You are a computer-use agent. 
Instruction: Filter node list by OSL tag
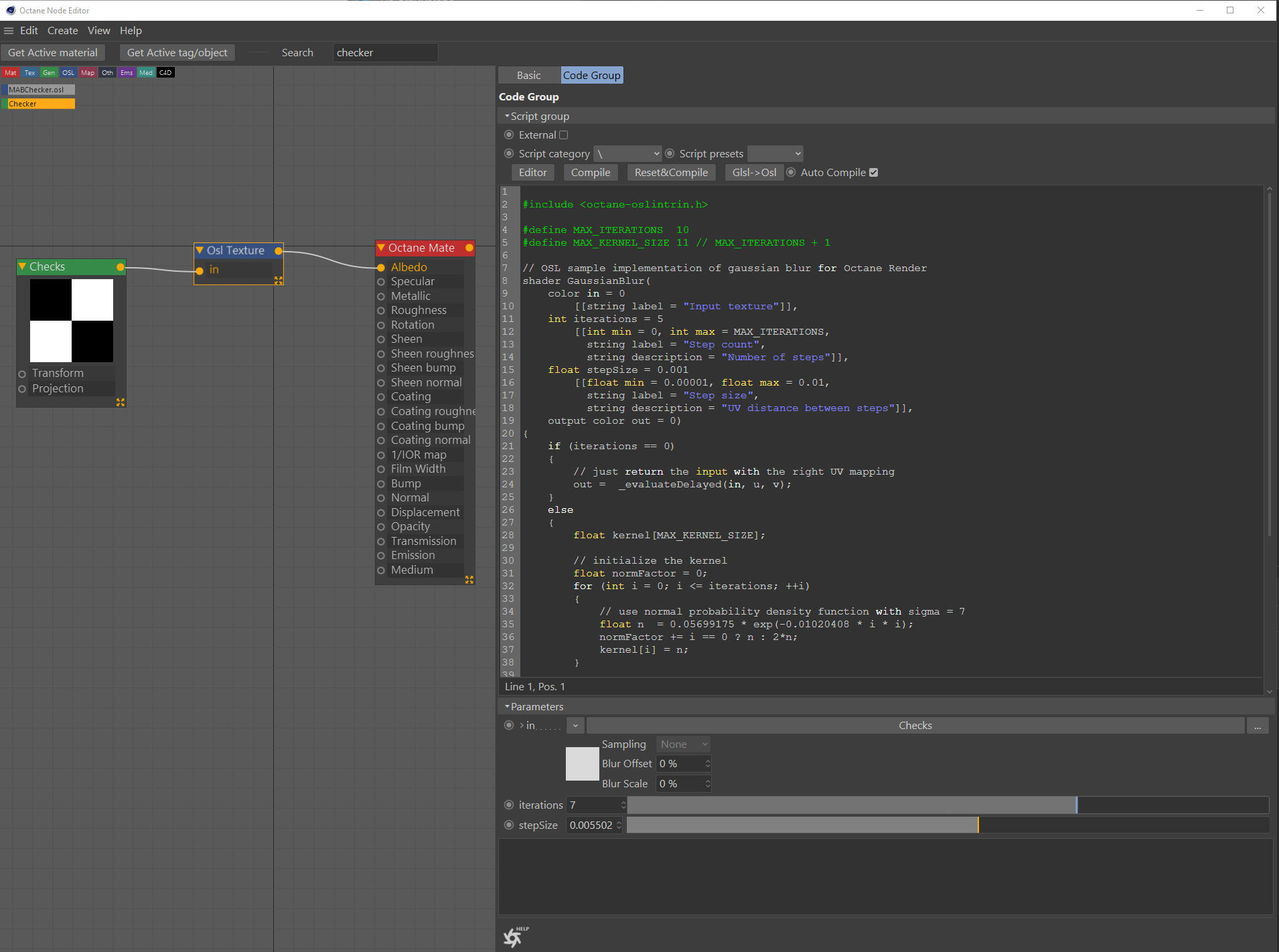click(x=68, y=72)
